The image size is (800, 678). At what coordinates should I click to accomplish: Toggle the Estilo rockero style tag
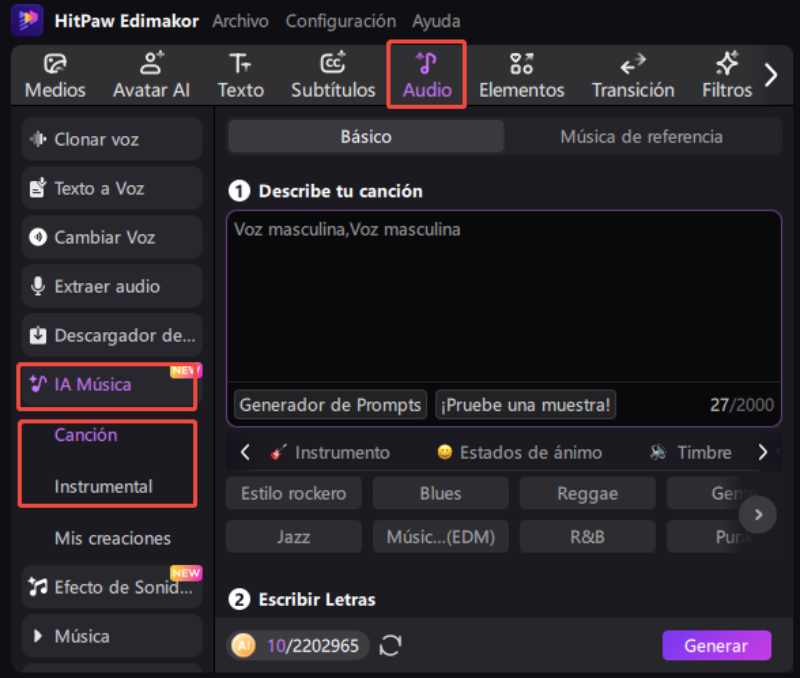(x=293, y=493)
